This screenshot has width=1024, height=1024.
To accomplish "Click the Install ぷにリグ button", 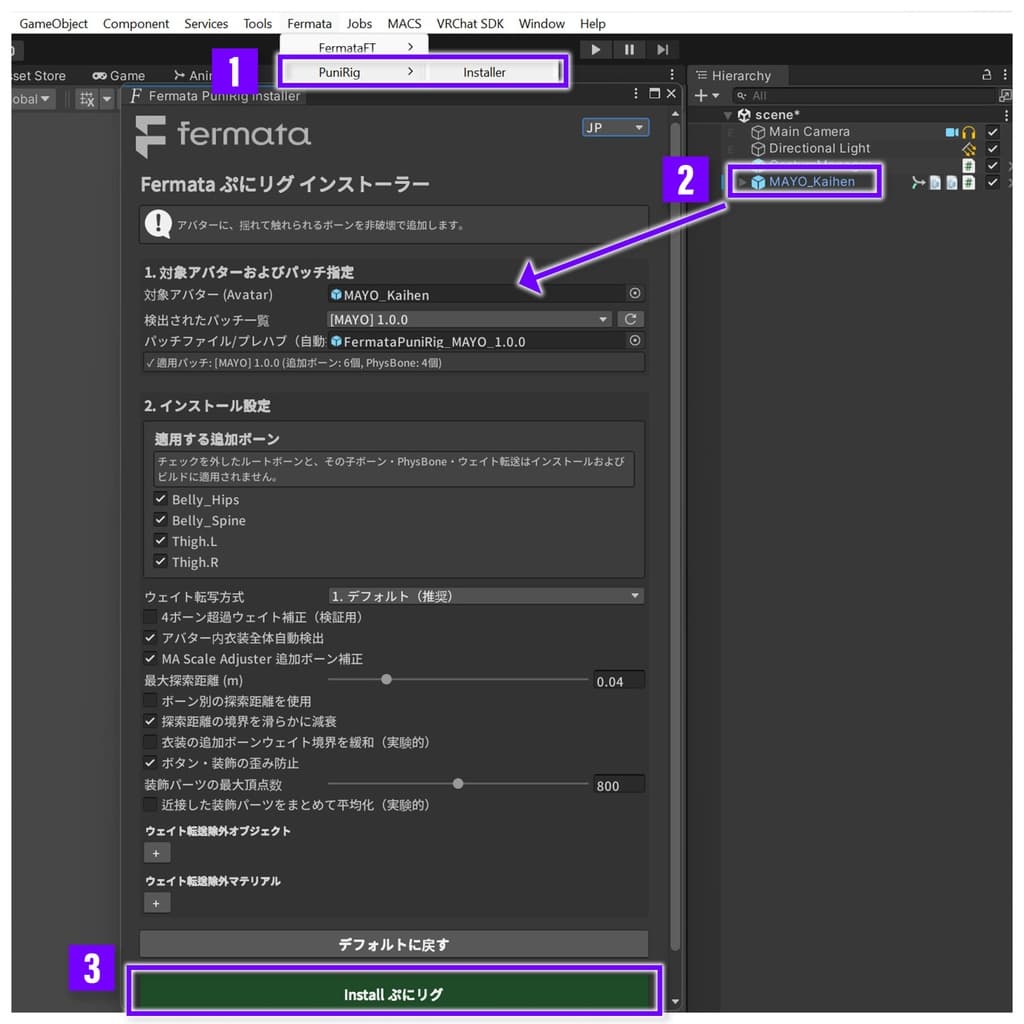I will click(x=394, y=994).
